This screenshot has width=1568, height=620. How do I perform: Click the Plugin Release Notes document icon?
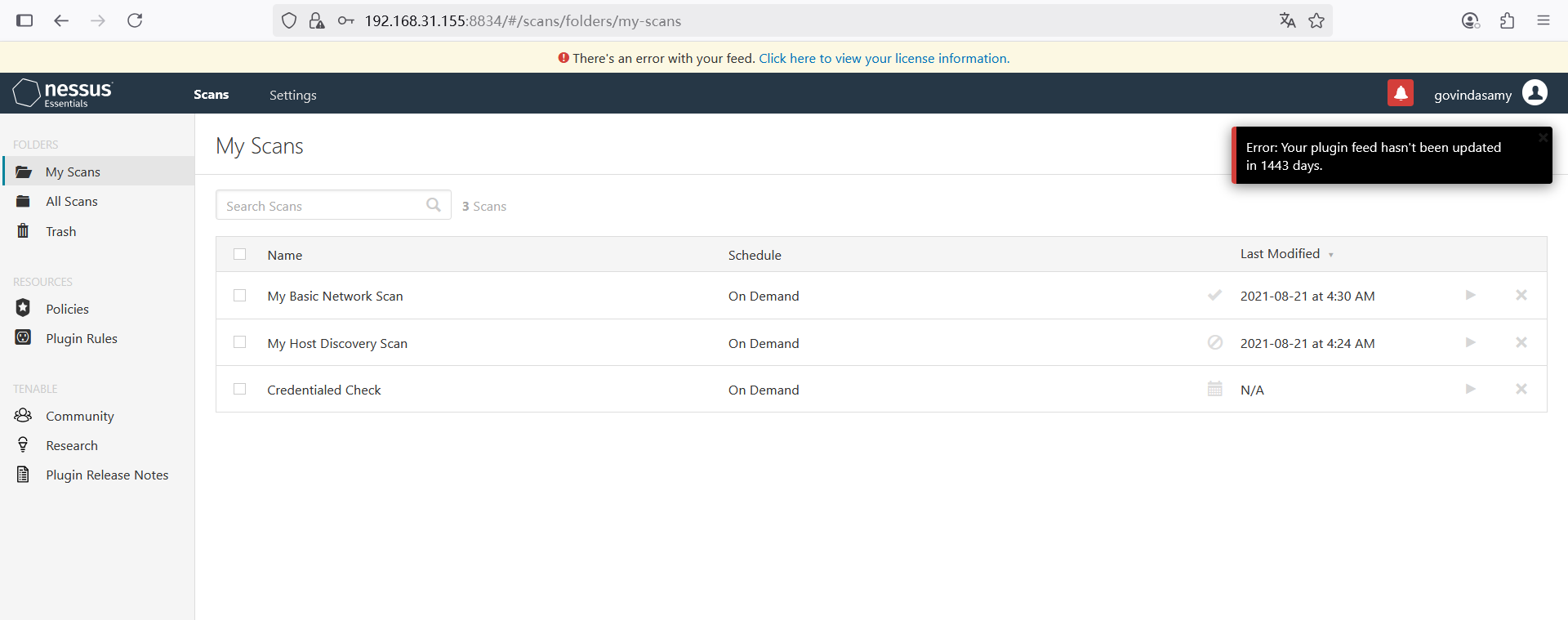23,474
